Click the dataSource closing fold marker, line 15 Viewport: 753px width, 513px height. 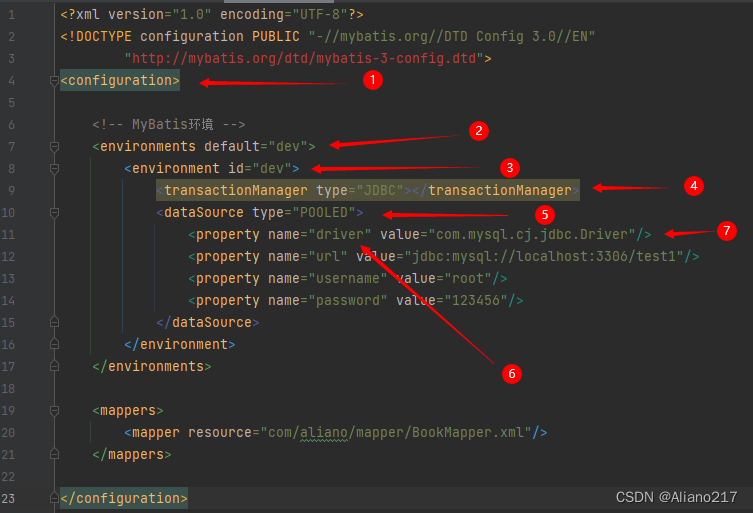tap(54, 322)
